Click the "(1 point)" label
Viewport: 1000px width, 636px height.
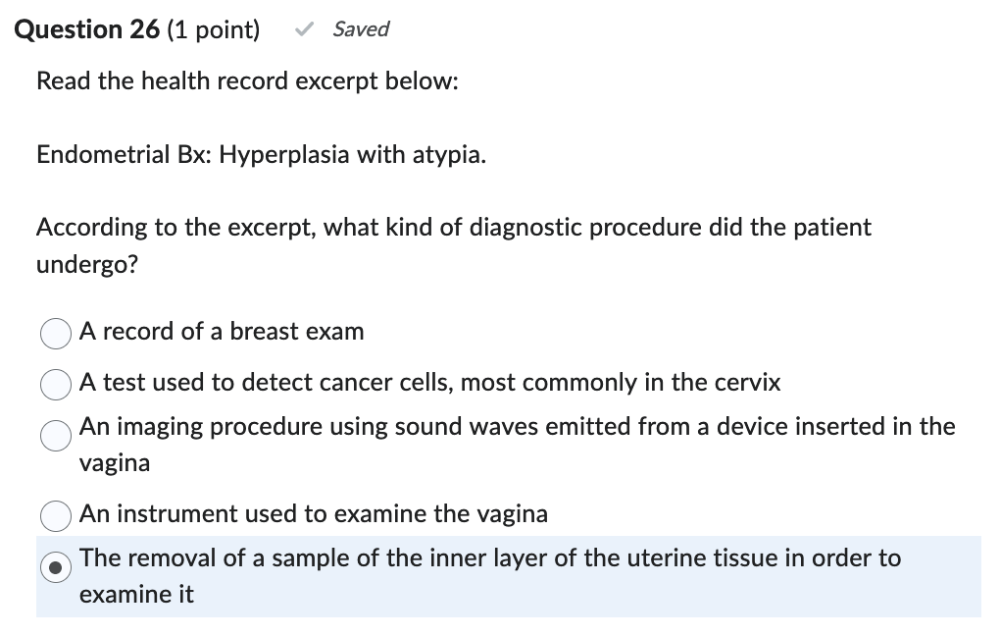pos(212,30)
